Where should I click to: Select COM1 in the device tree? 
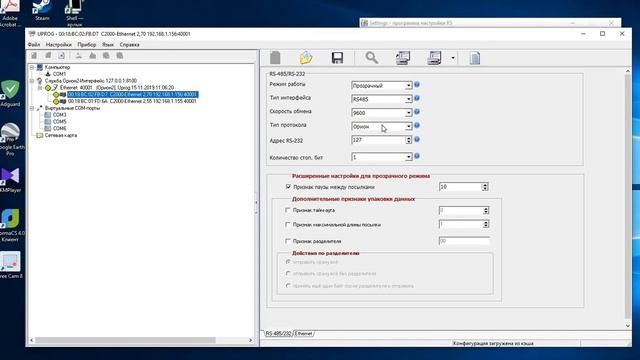(x=59, y=74)
